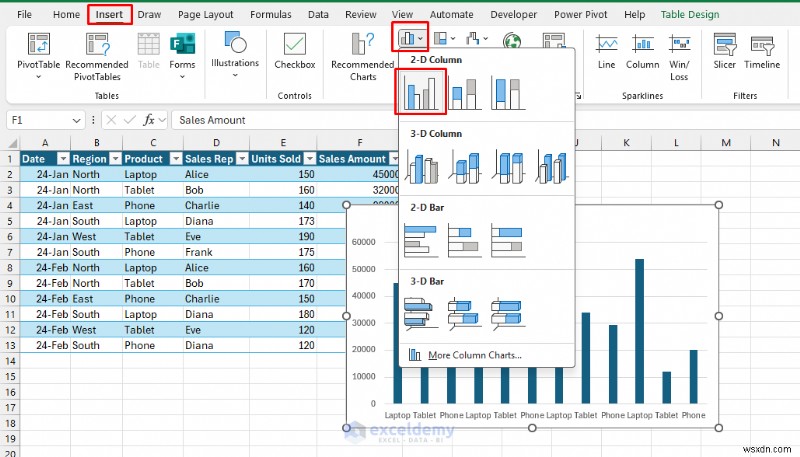Select the 3-D 100% Stacked Column chart
Image resolution: width=800 pixels, height=457 pixels.
point(508,166)
